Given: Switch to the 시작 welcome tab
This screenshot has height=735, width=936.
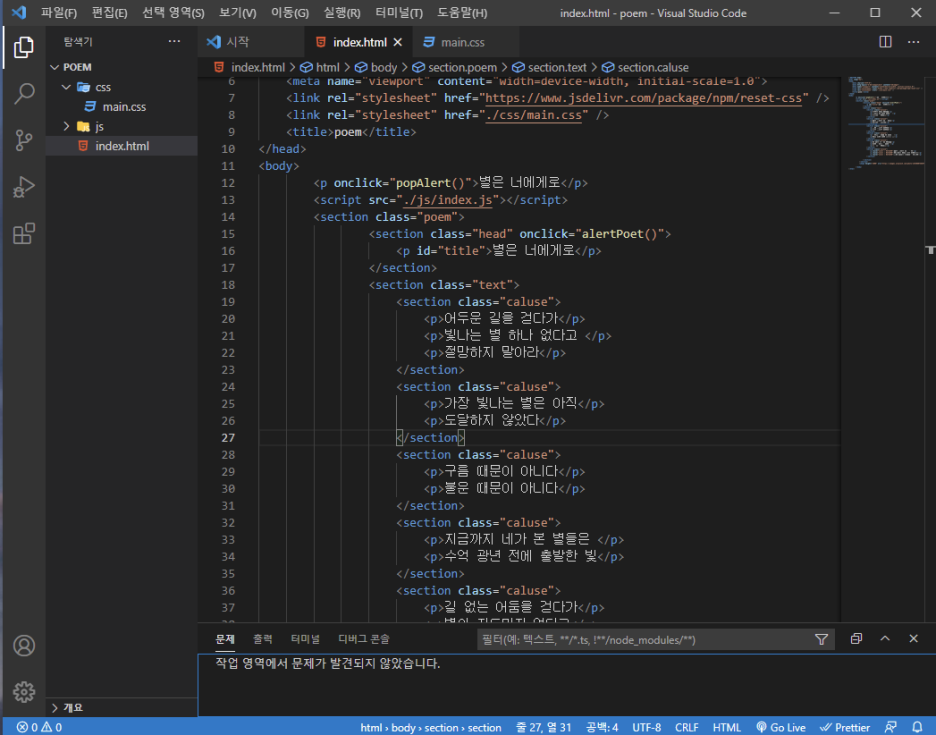Looking at the screenshot, I should pyautogui.click(x=251, y=42).
